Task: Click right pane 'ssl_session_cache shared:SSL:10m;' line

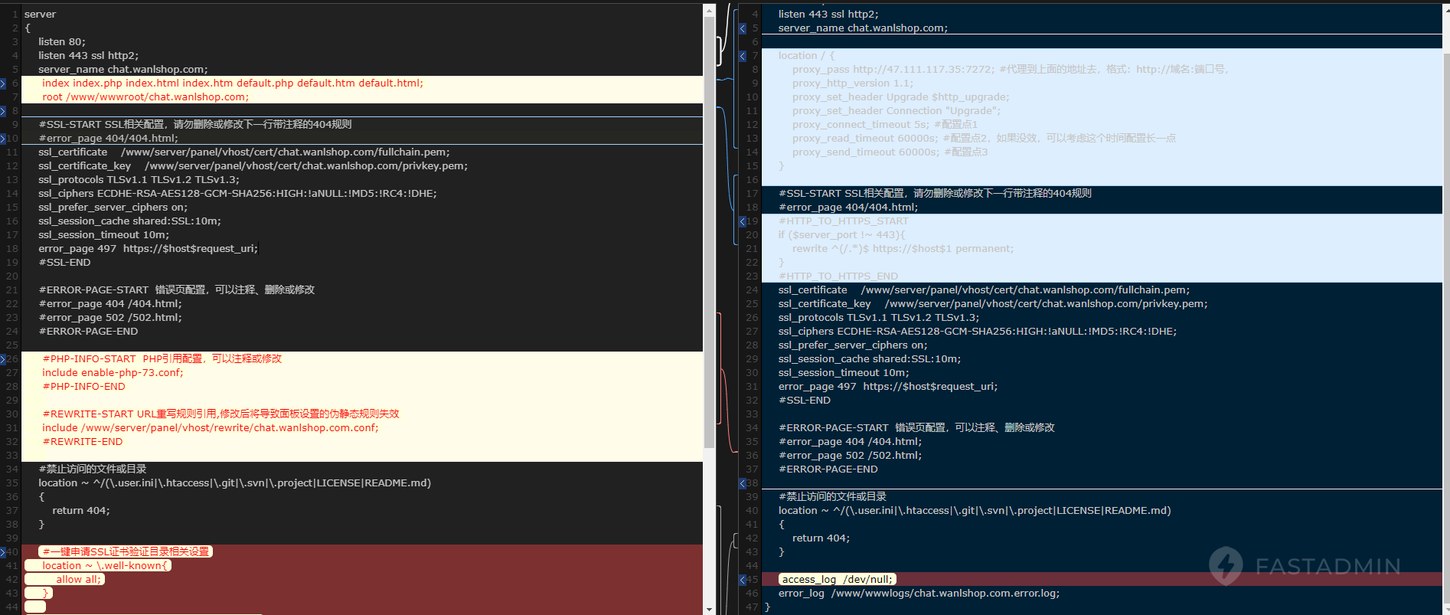Action: coord(869,358)
